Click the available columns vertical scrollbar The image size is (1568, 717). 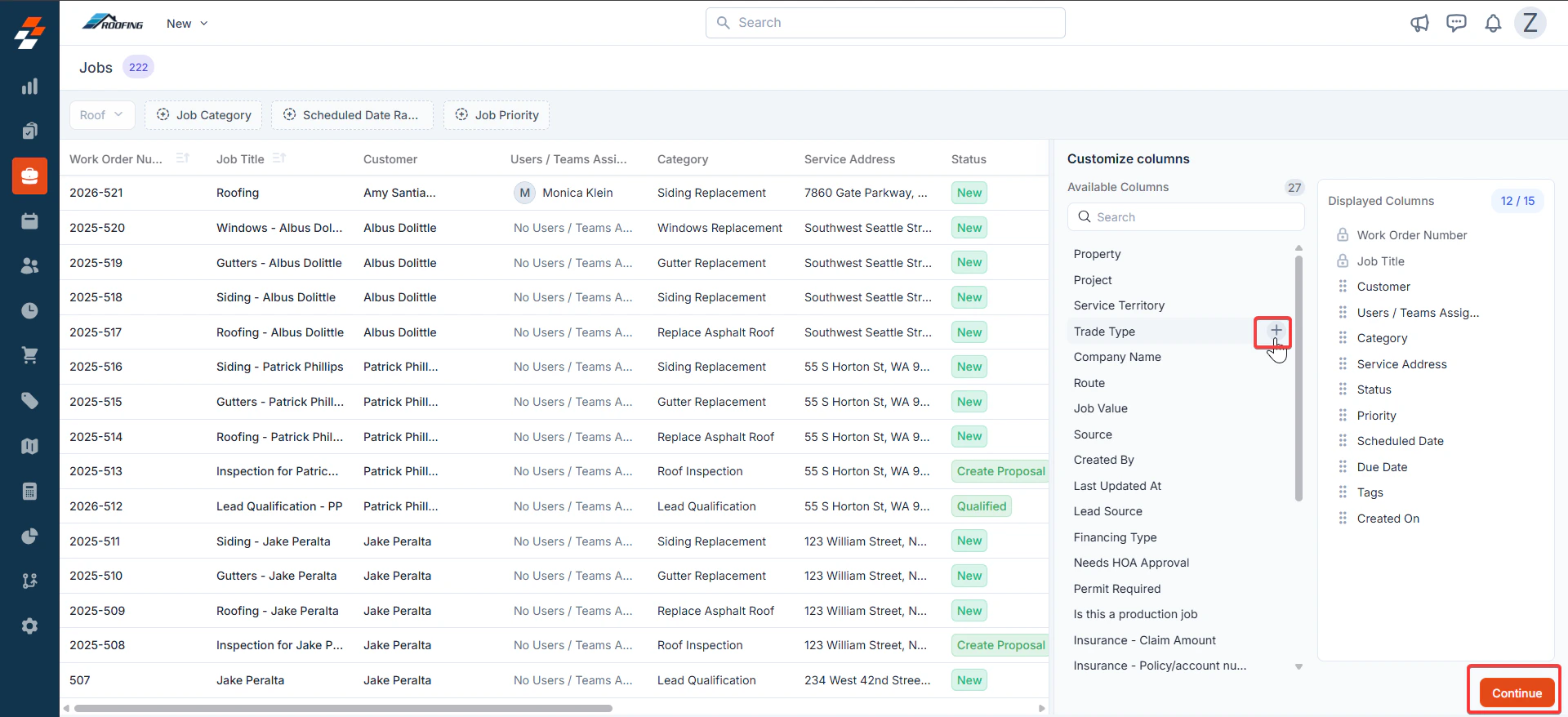tap(1298, 377)
